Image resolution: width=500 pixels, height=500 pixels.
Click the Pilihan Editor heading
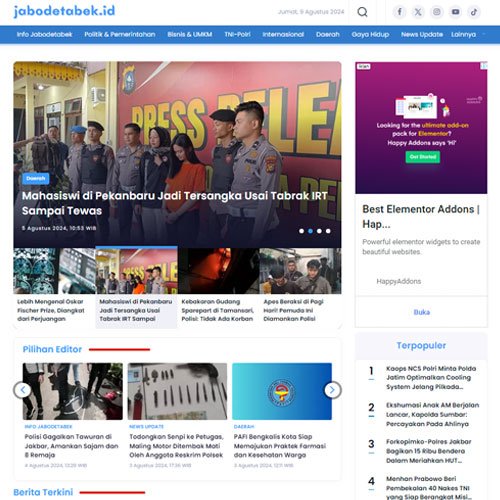(x=52, y=349)
